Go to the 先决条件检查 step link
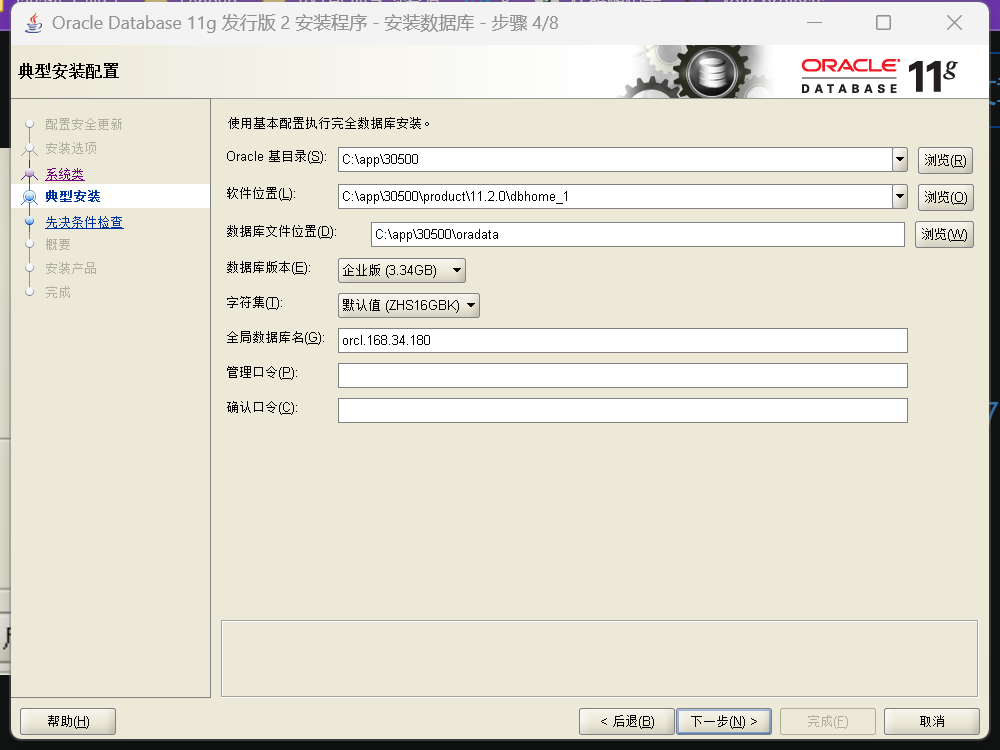1000x750 pixels. pos(84,222)
